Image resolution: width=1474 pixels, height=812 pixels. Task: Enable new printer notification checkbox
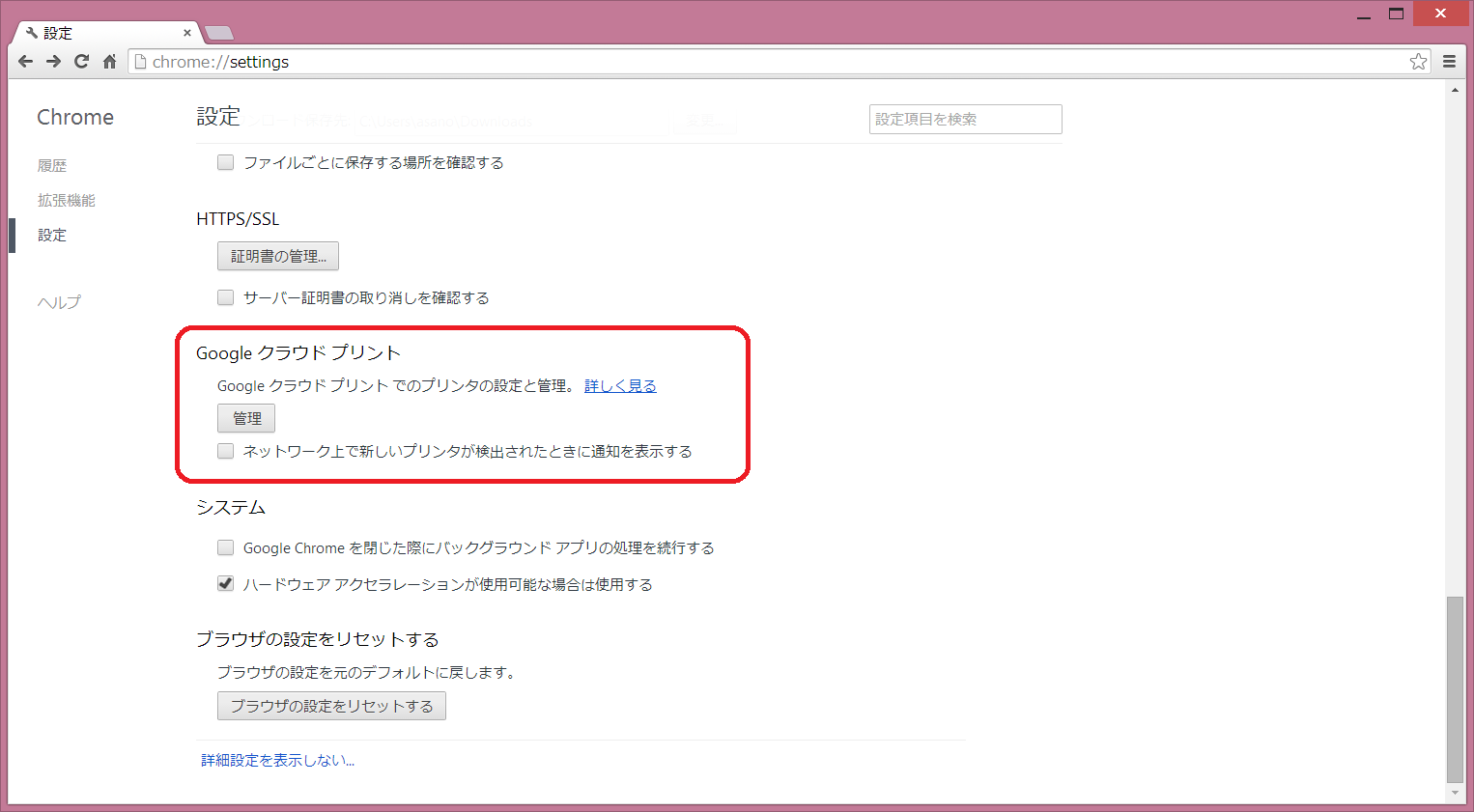pos(226,451)
